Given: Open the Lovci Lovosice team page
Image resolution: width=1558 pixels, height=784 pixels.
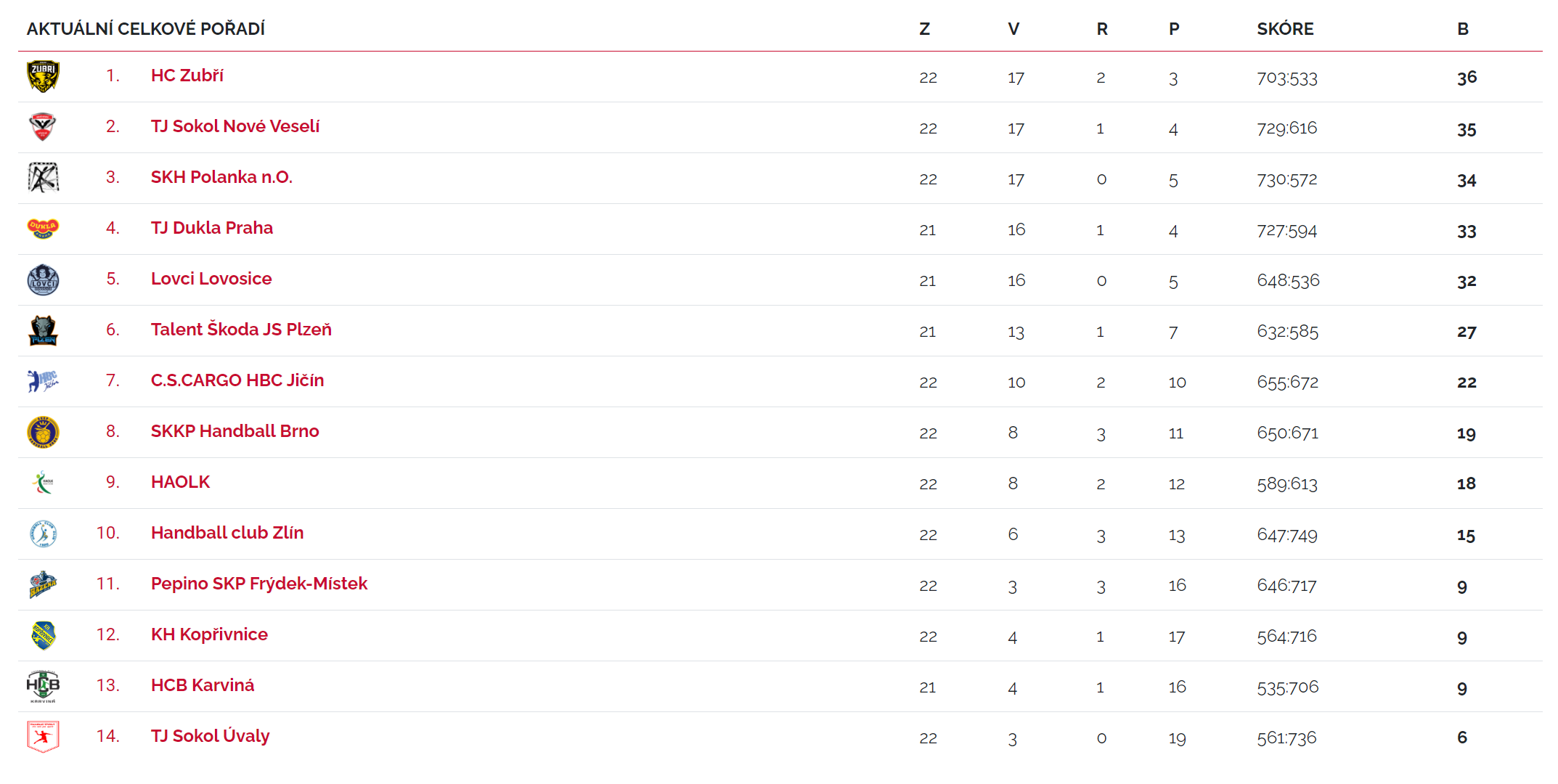Looking at the screenshot, I should pyautogui.click(x=211, y=279).
